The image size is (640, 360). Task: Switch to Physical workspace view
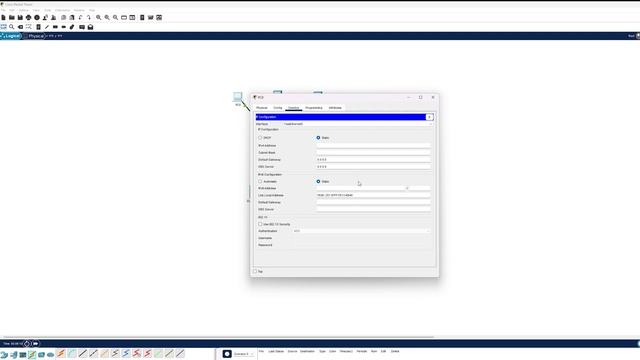(34, 36)
